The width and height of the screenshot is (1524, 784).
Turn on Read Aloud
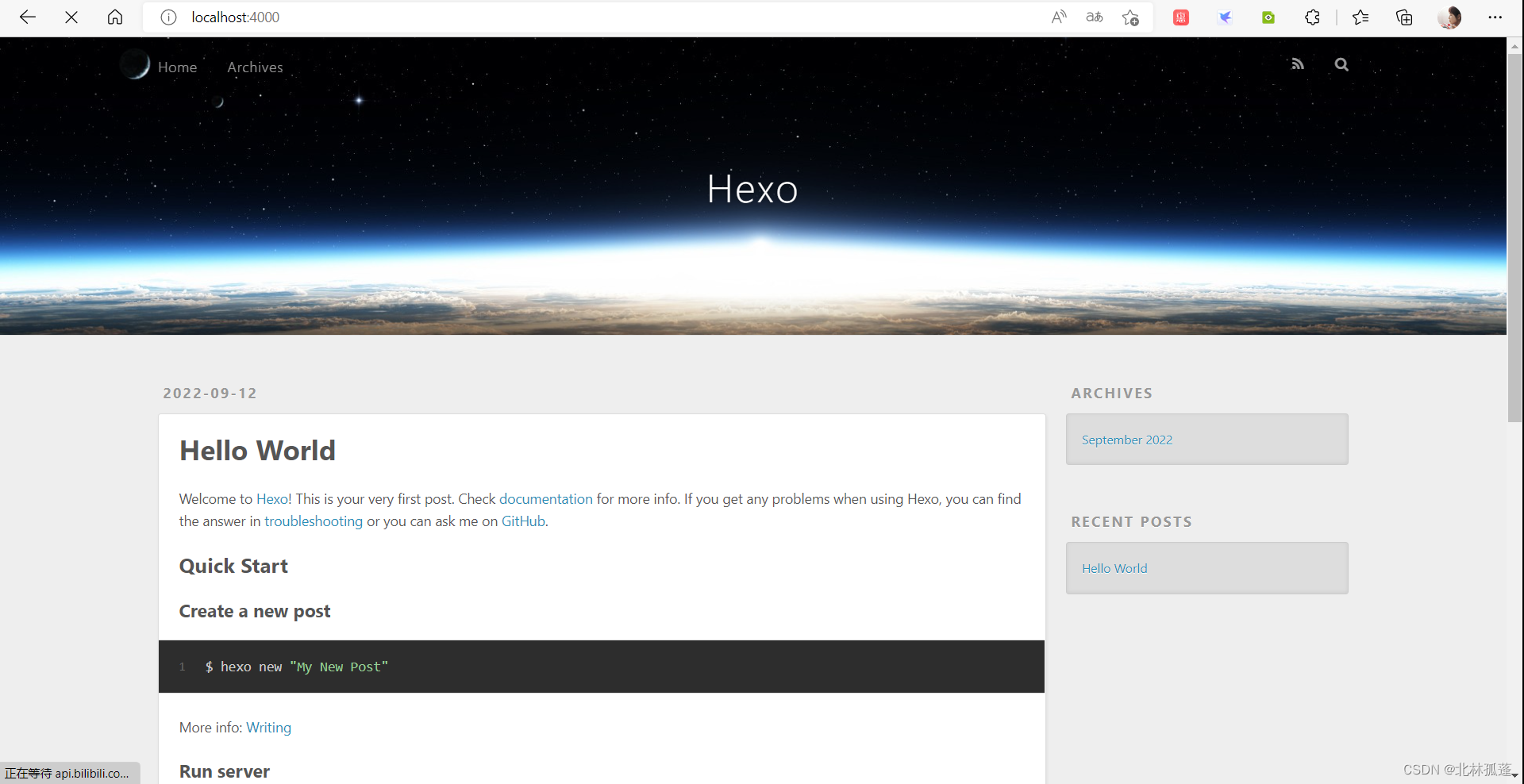point(1059,17)
